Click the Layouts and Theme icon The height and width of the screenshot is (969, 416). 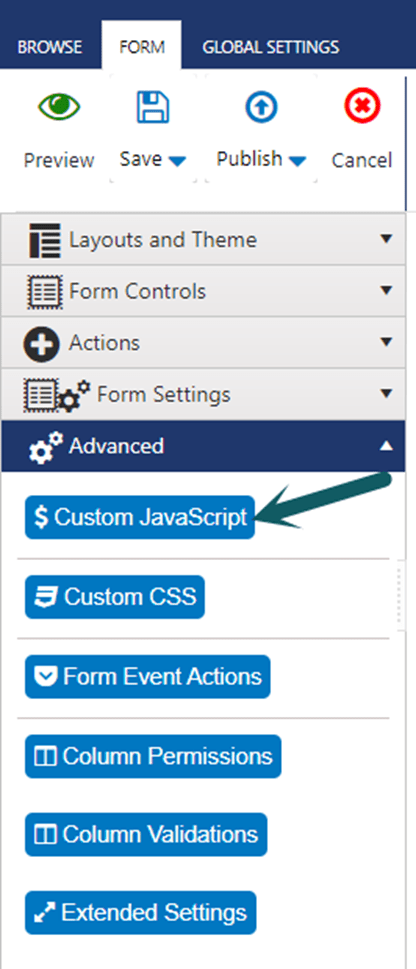point(45,240)
